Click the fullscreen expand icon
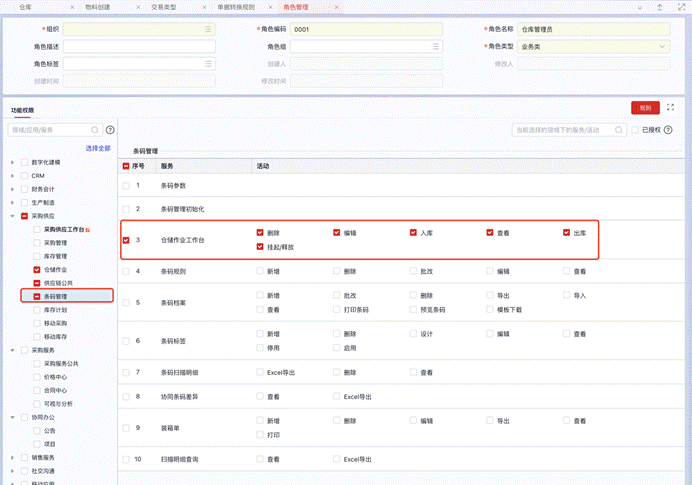Viewport: 692px width, 485px height. coord(670,107)
